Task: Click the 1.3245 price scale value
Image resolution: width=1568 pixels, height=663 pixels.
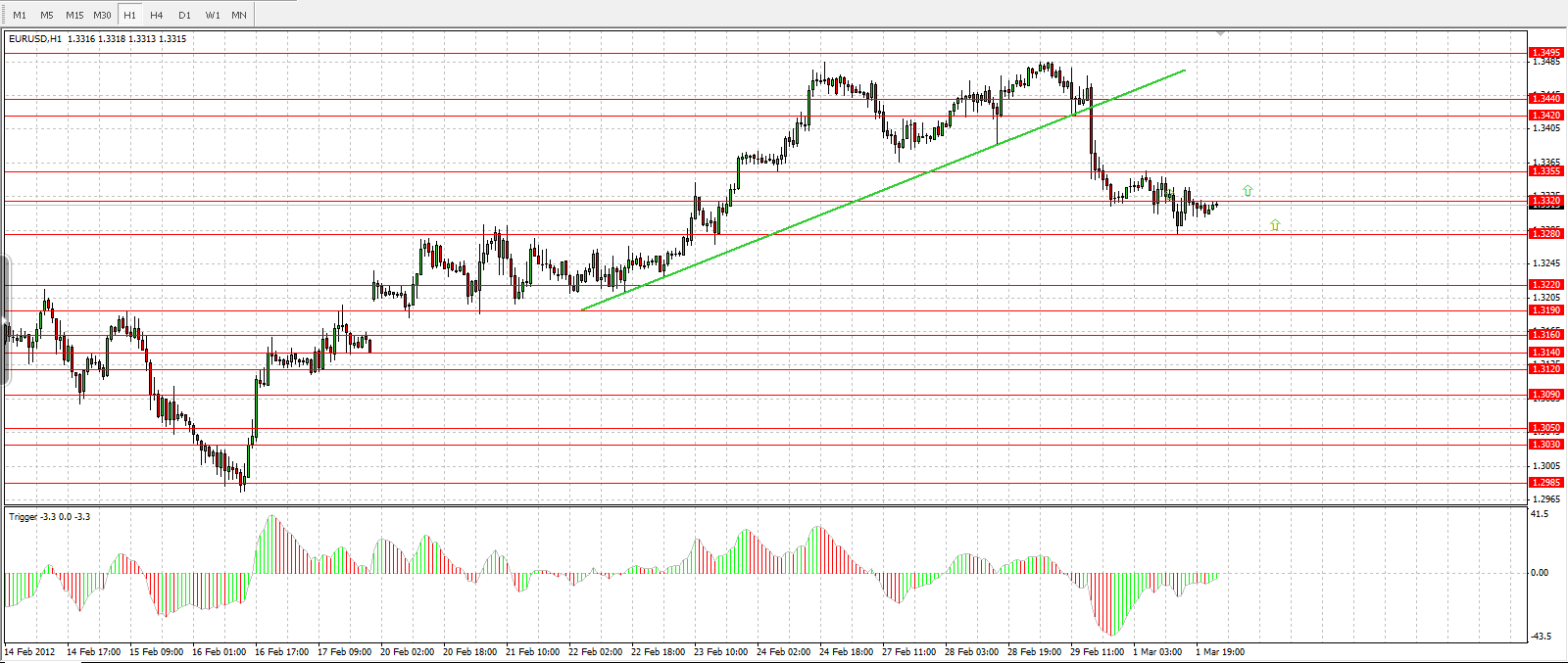Action: [x=1546, y=263]
